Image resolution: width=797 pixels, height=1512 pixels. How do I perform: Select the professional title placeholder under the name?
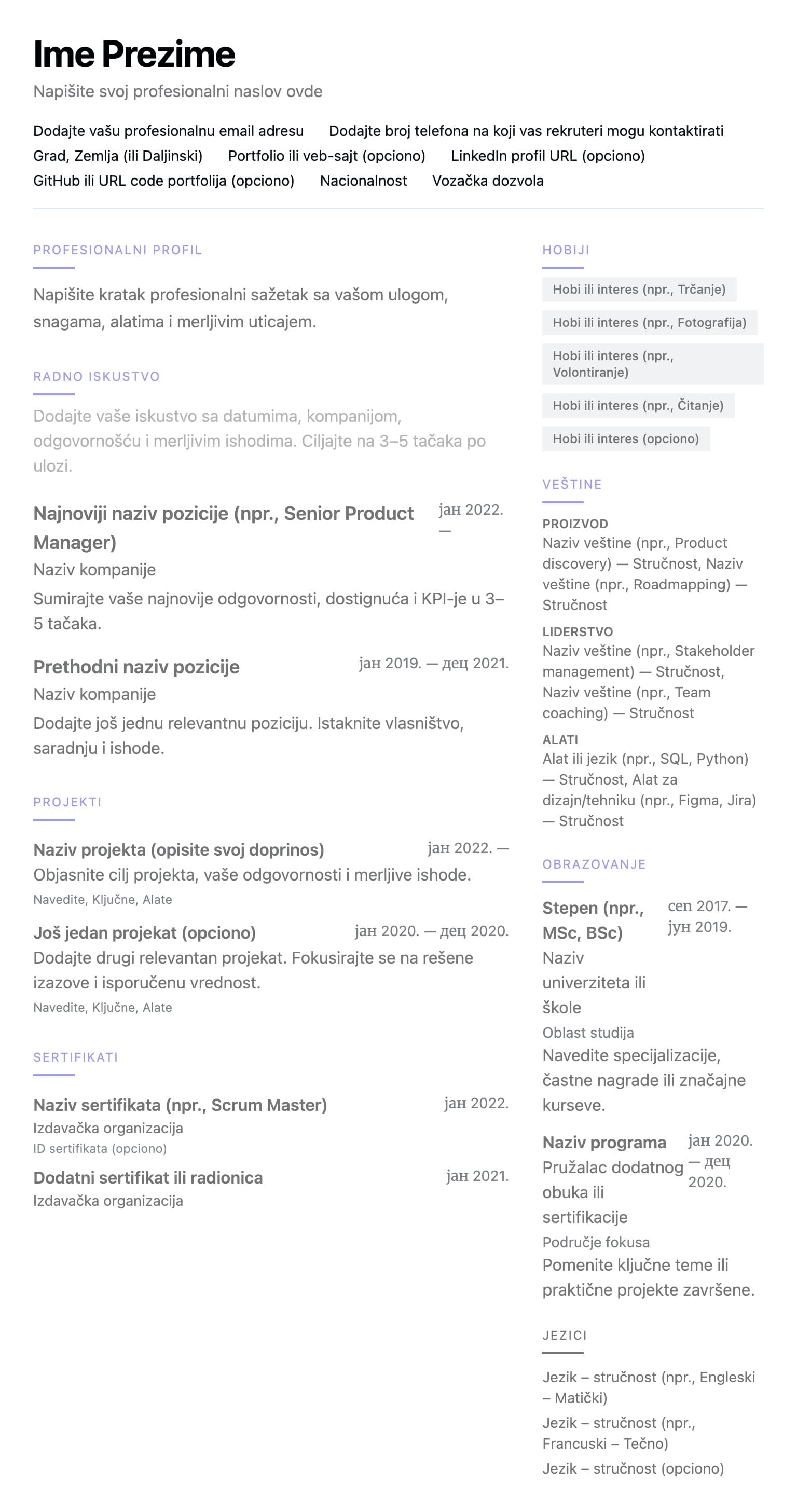coord(177,91)
